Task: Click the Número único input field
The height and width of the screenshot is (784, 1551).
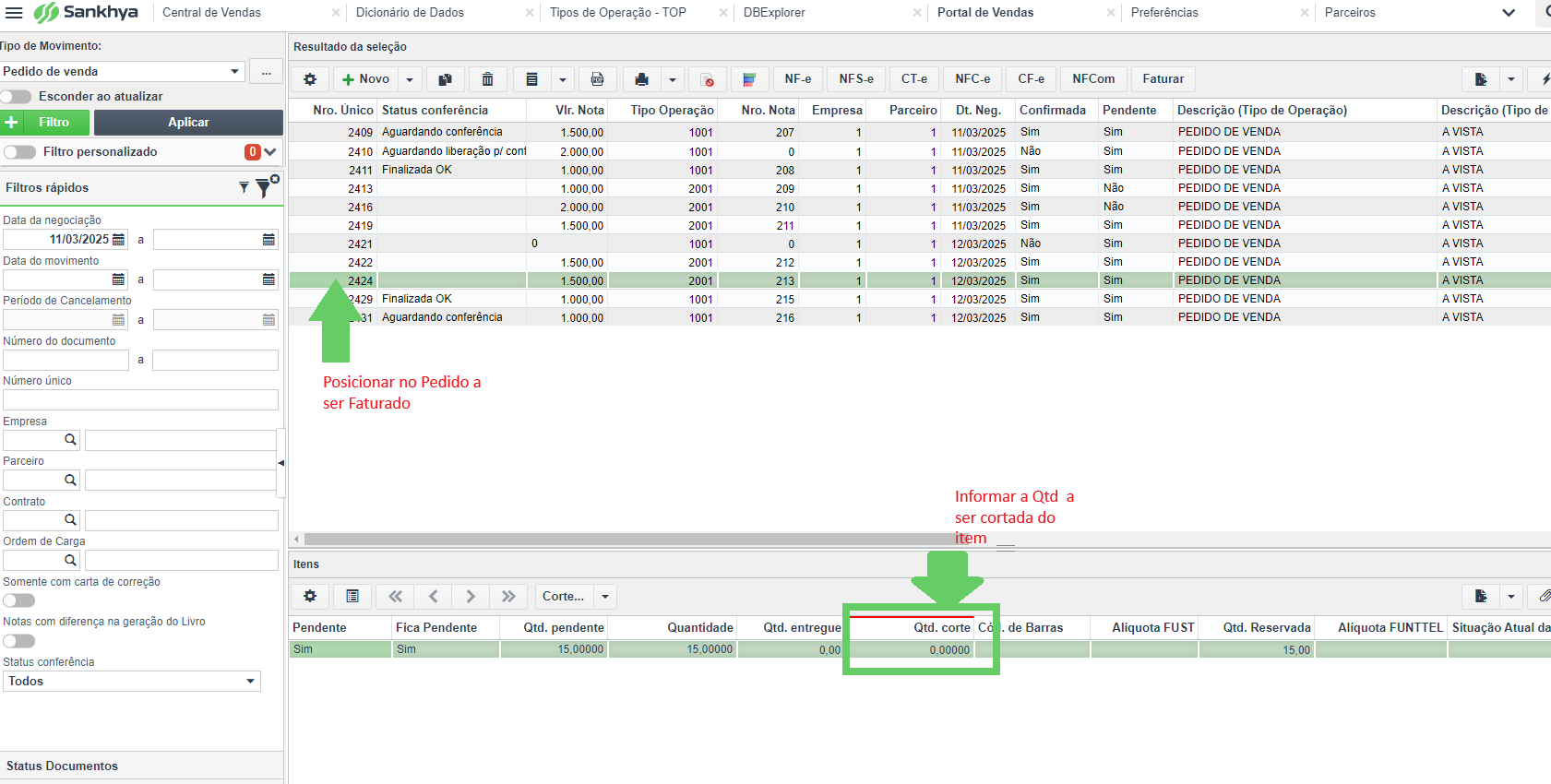Action: (140, 400)
